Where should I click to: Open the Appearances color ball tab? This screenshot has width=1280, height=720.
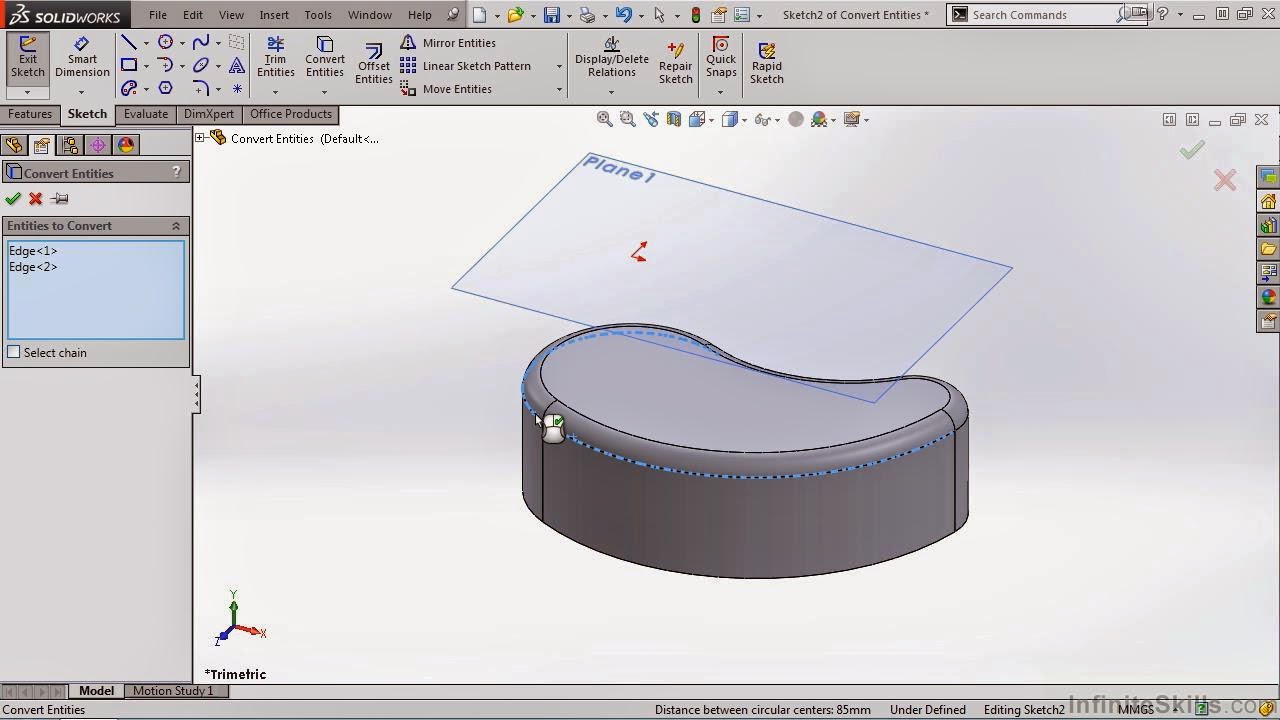[126, 146]
